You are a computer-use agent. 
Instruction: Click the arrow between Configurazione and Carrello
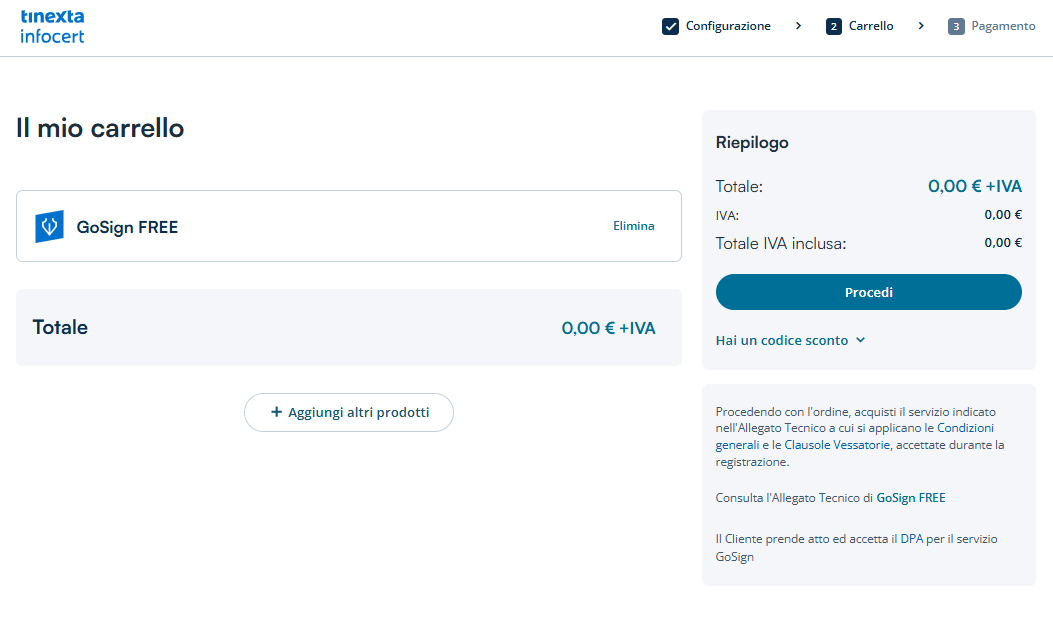tap(798, 26)
